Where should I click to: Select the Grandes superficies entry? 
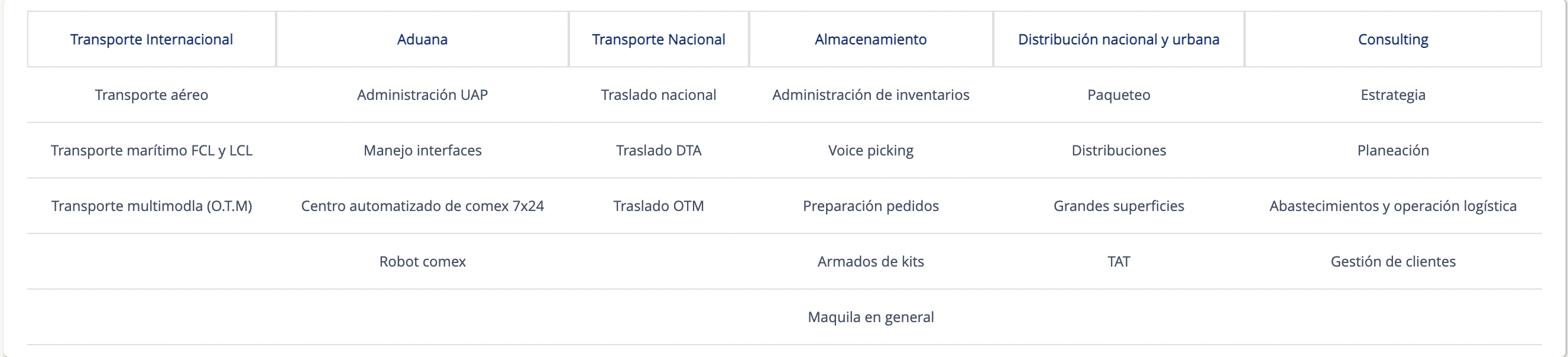[1119, 206]
